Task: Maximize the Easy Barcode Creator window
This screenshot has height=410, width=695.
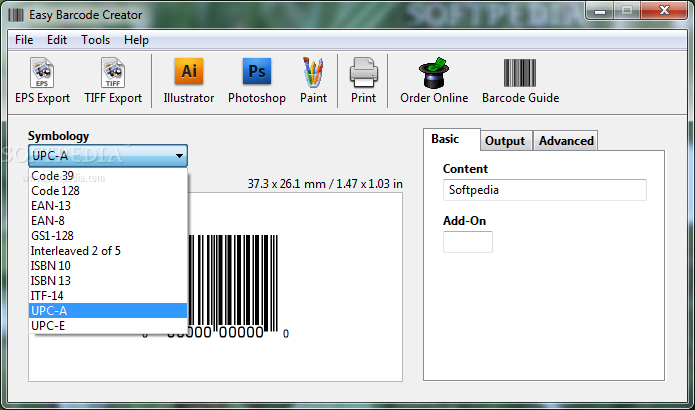Action: (x=627, y=11)
